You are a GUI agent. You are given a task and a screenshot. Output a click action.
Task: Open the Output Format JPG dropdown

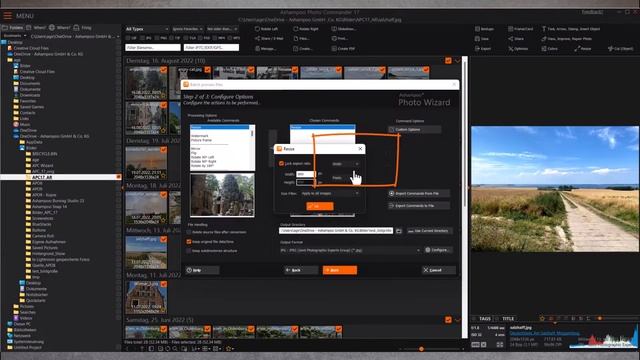click(350, 250)
